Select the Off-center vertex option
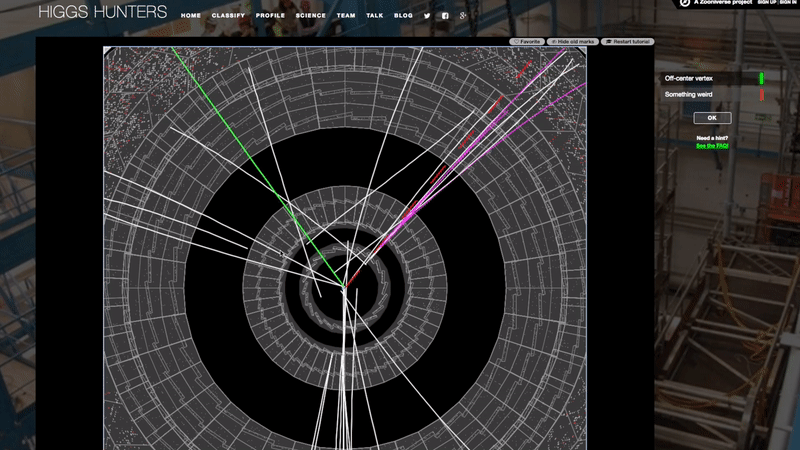Screen dimensions: 800x450 click(689, 78)
